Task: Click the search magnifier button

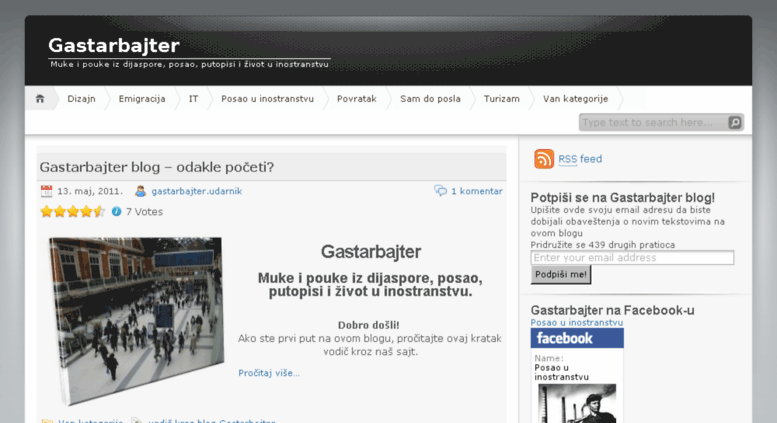Action: pyautogui.click(x=734, y=122)
